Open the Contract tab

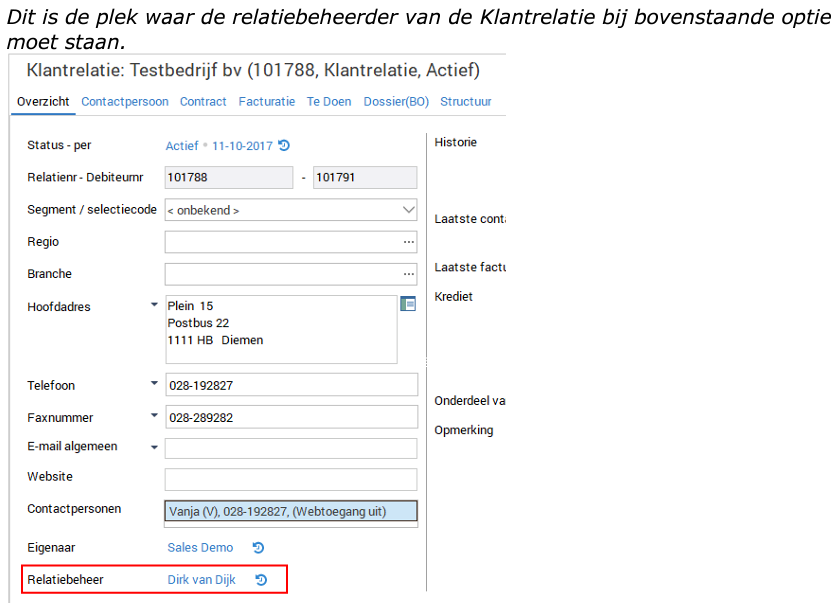(203, 101)
